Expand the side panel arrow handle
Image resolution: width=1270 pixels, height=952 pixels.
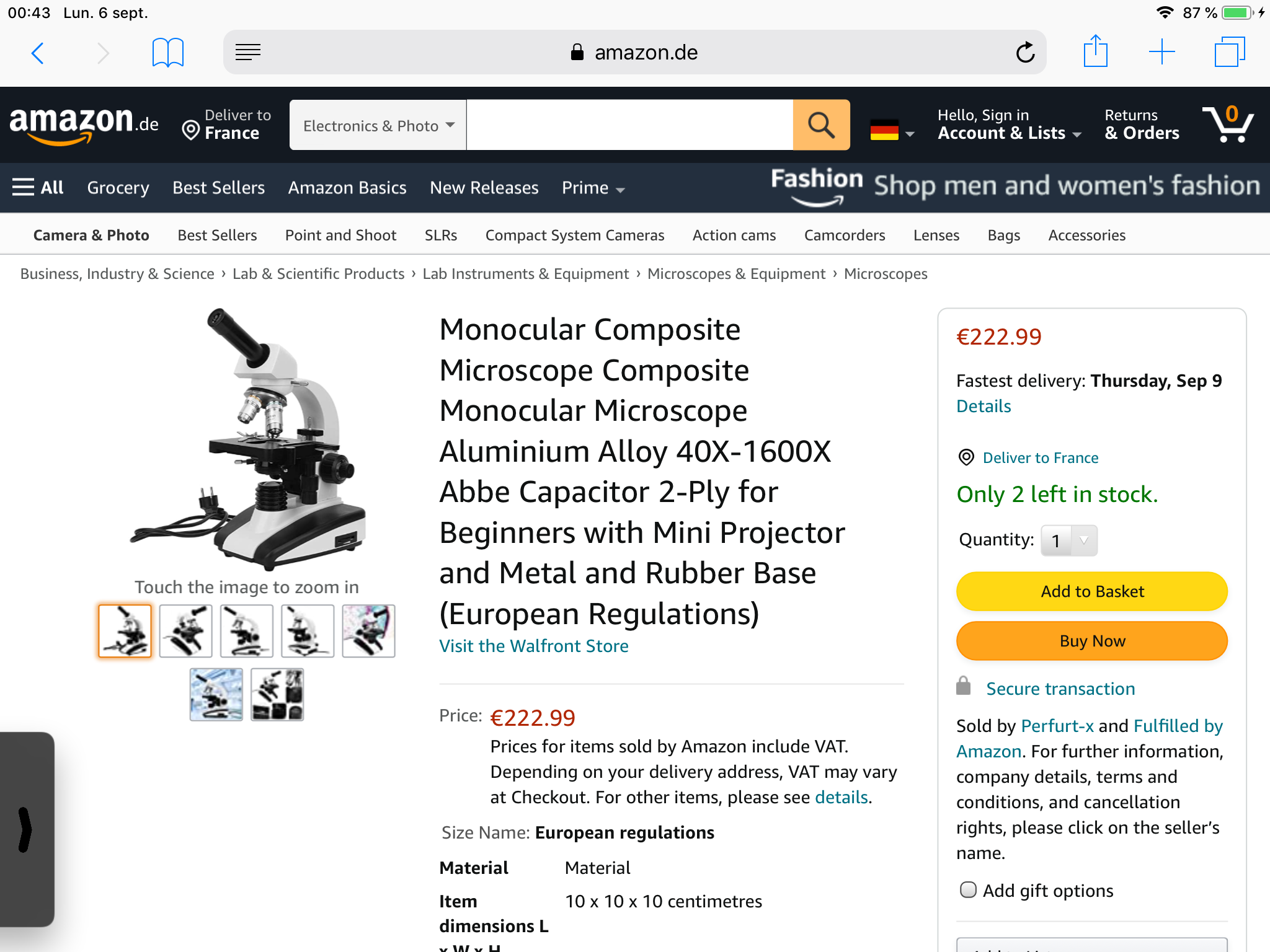click(25, 829)
